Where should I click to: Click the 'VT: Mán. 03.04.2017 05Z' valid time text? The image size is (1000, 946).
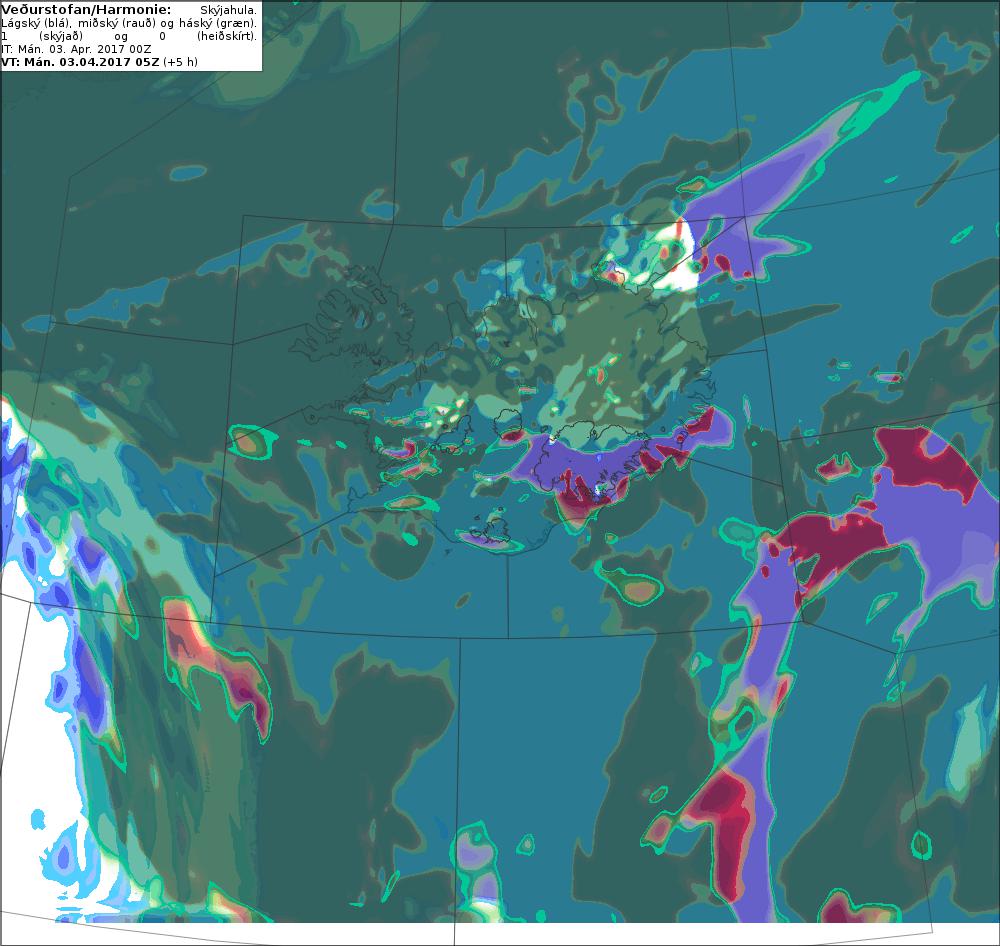(80, 62)
